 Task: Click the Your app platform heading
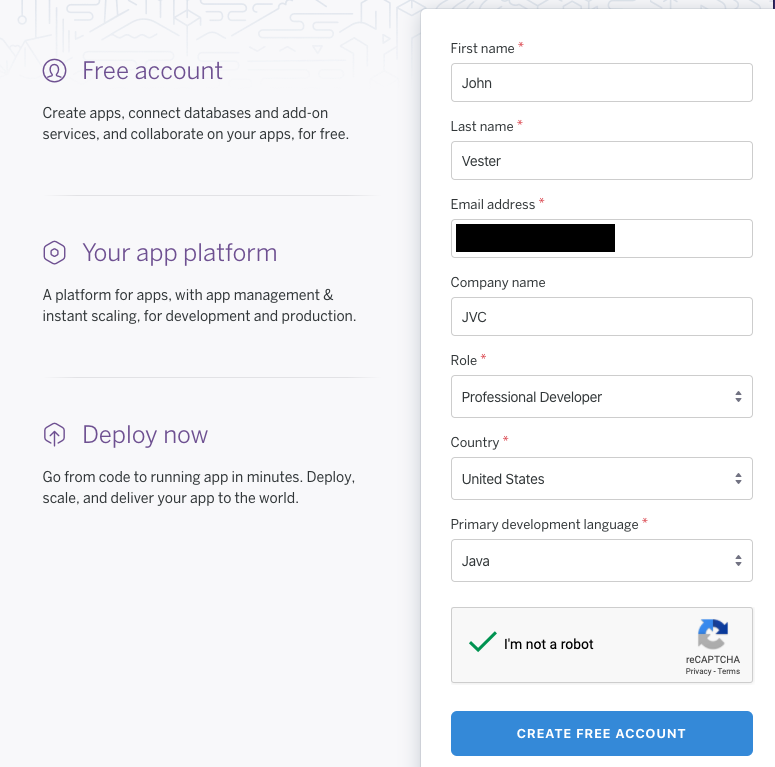point(179,253)
